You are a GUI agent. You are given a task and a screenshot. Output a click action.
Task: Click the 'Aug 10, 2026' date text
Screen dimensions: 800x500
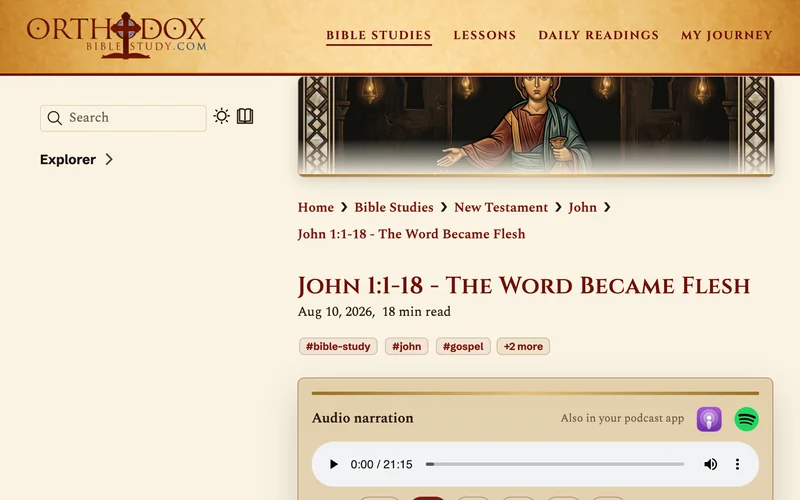tap(336, 312)
